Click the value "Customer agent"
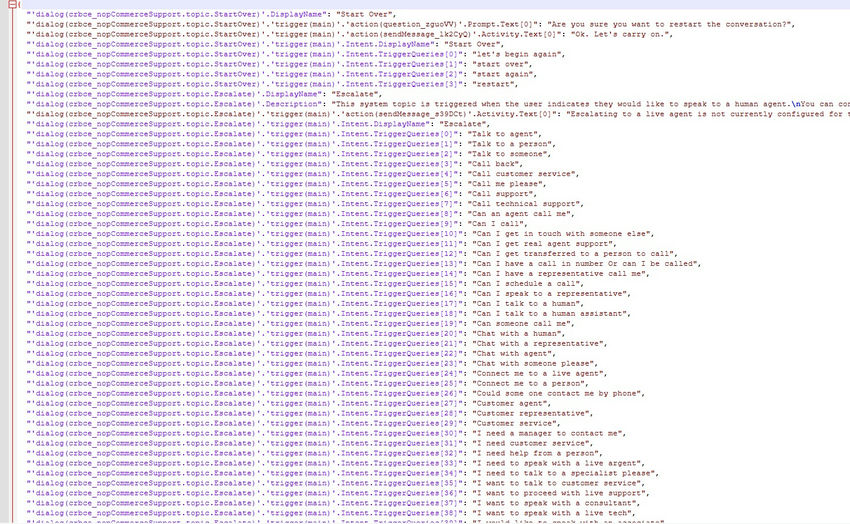 (x=511, y=403)
